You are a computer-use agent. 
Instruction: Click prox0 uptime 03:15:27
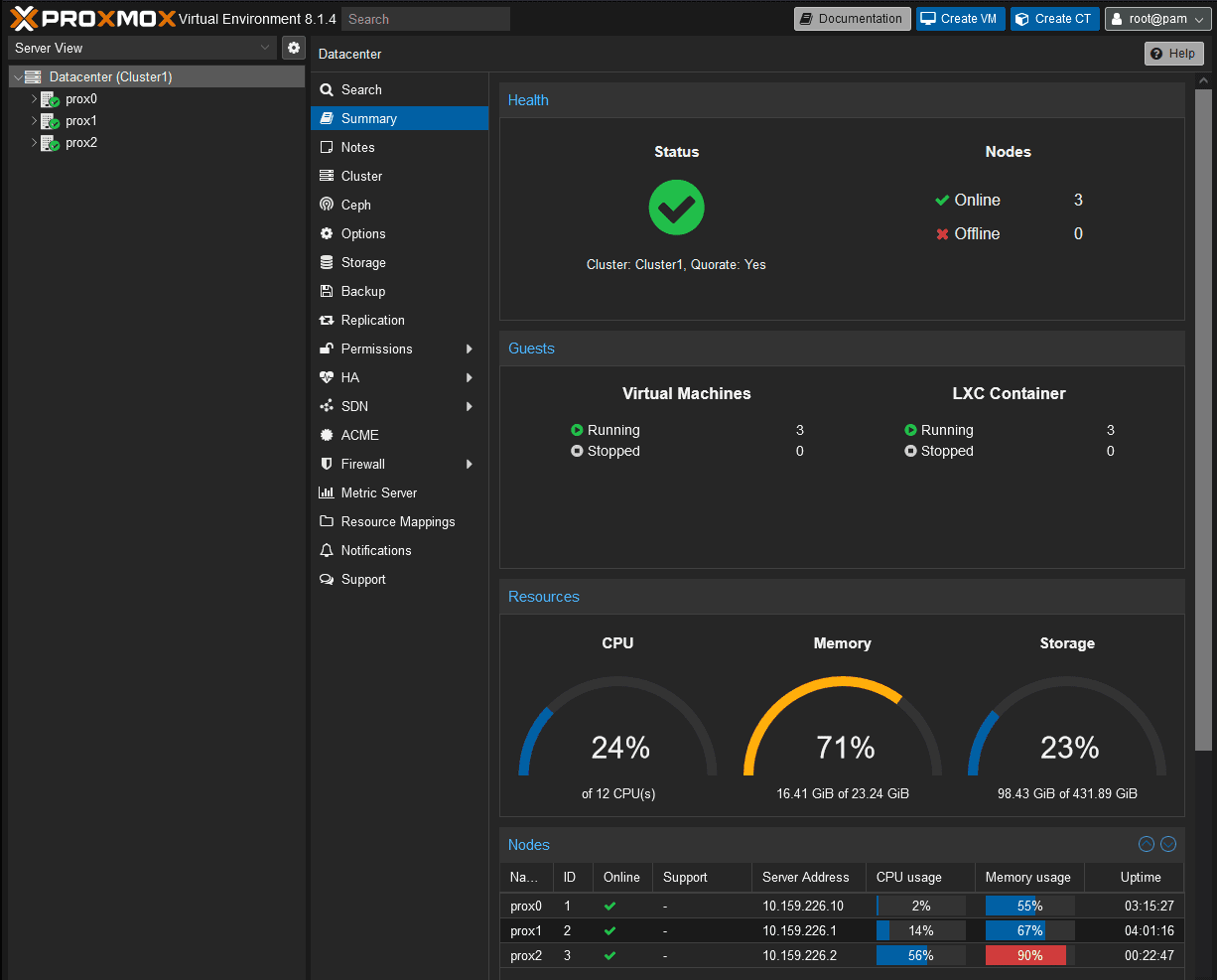(x=1149, y=906)
